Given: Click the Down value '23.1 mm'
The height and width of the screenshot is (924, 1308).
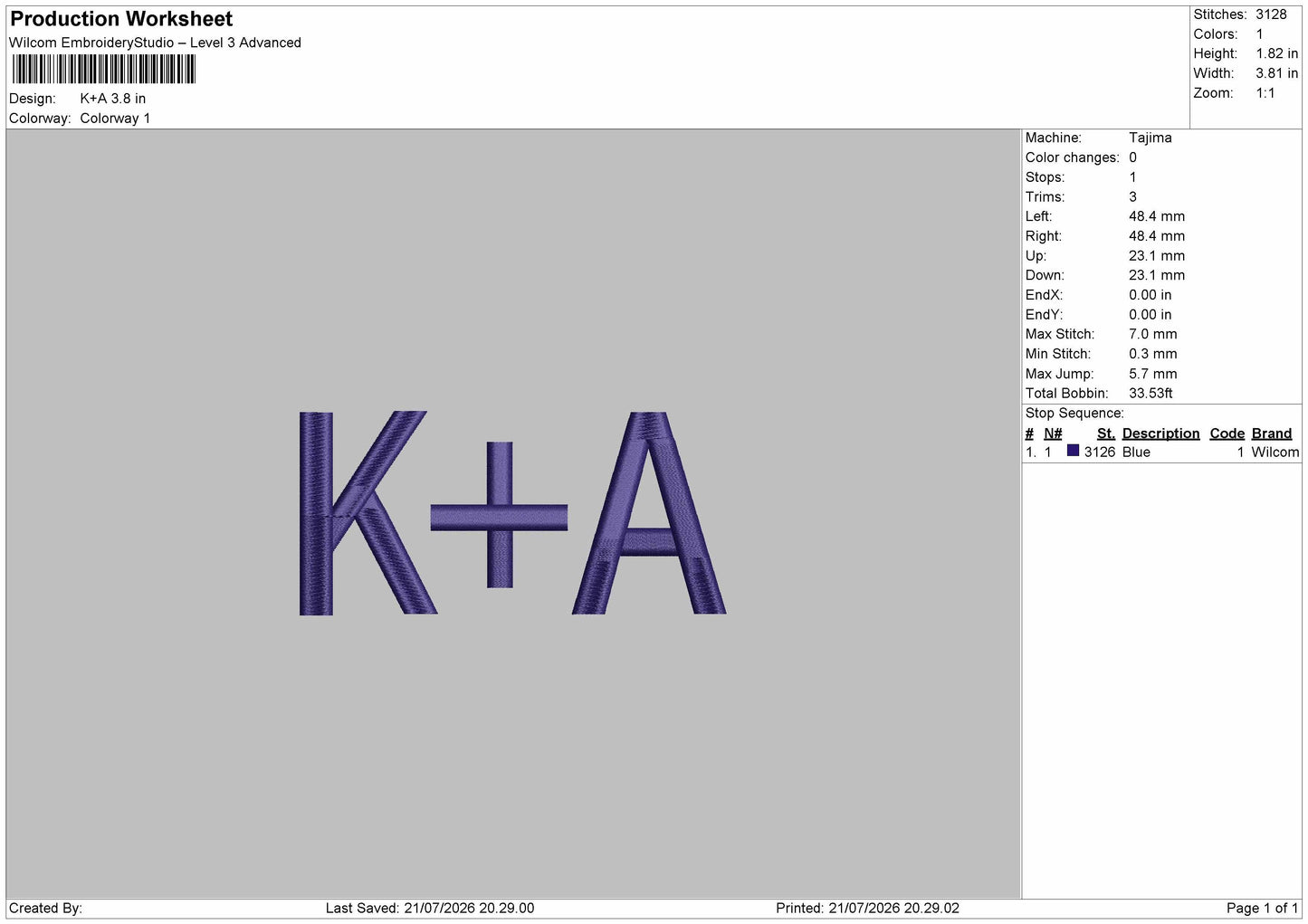Looking at the screenshot, I should tap(1157, 275).
